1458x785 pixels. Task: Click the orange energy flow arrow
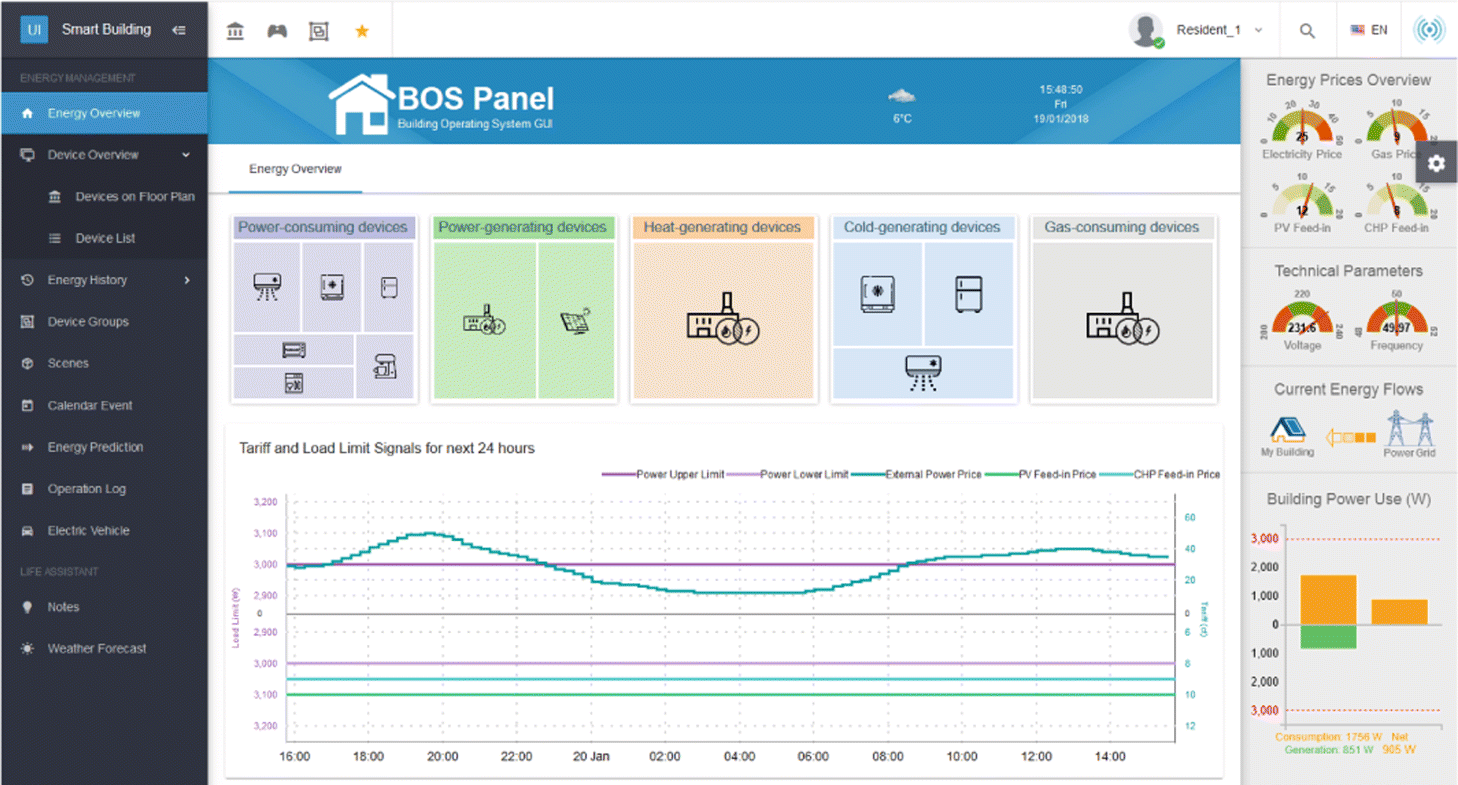click(1350, 437)
